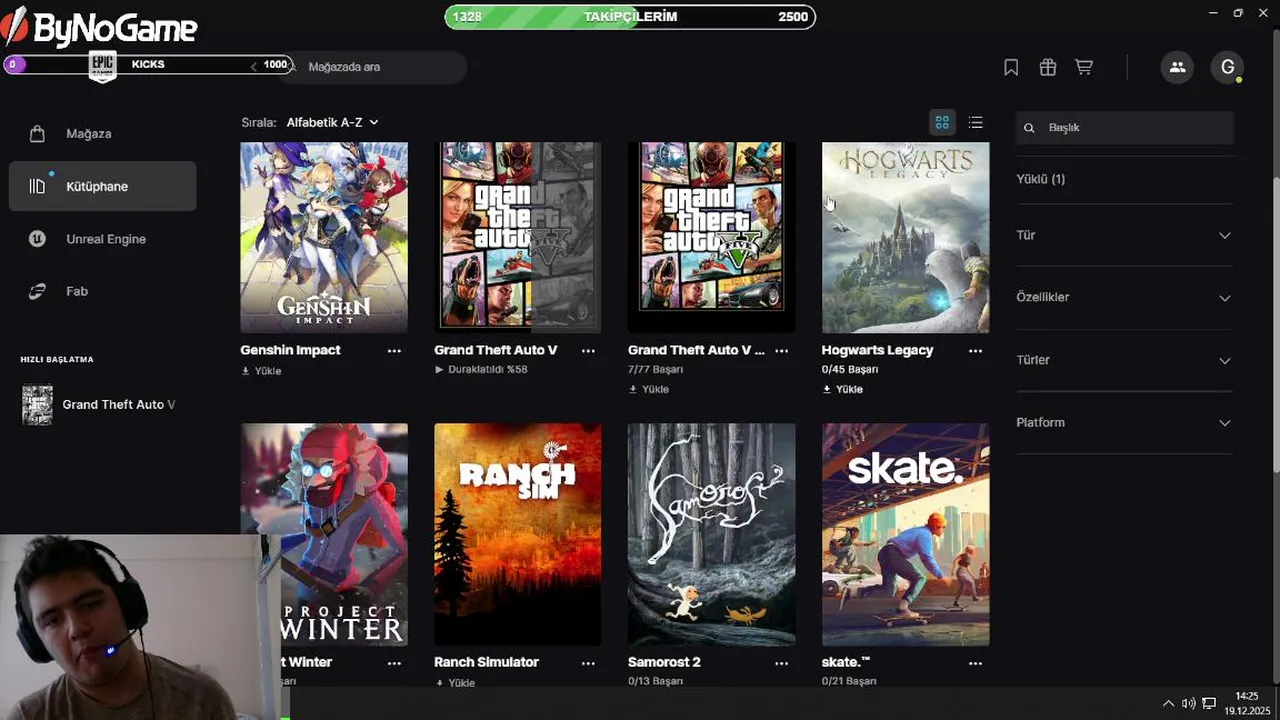
Task: Open options dots for GTA V with 7/77 Başarı
Action: [782, 351]
